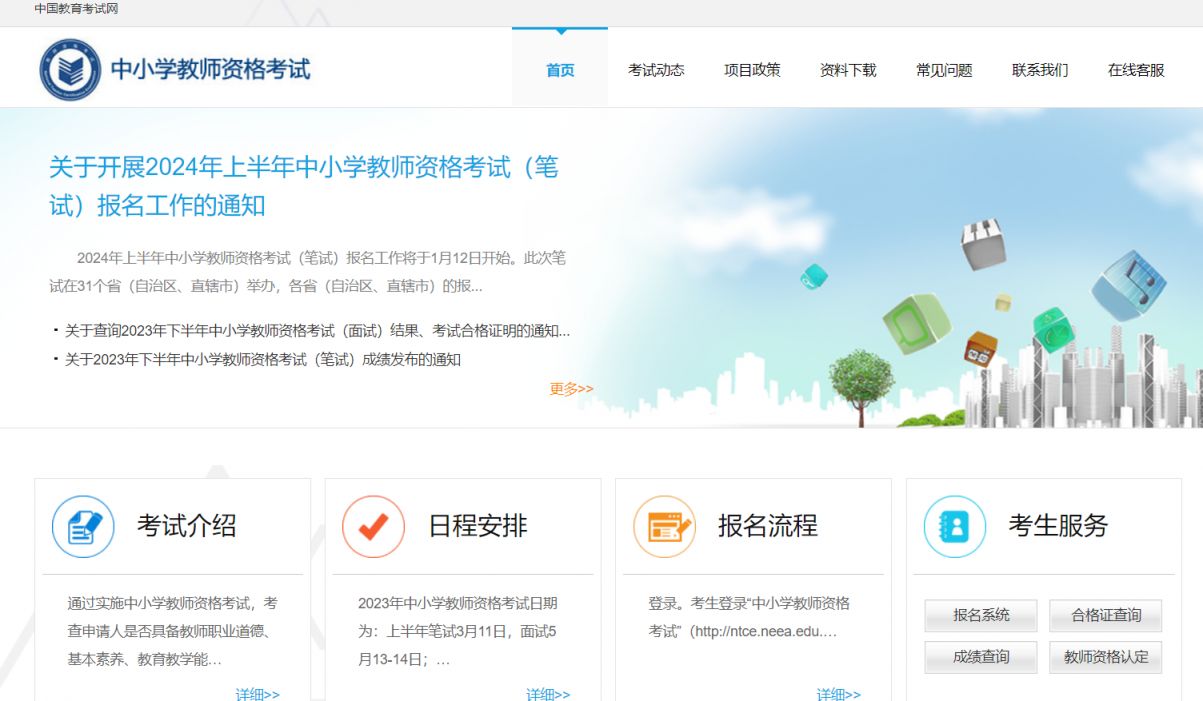Switch to the 项目政策 tab

(751, 69)
